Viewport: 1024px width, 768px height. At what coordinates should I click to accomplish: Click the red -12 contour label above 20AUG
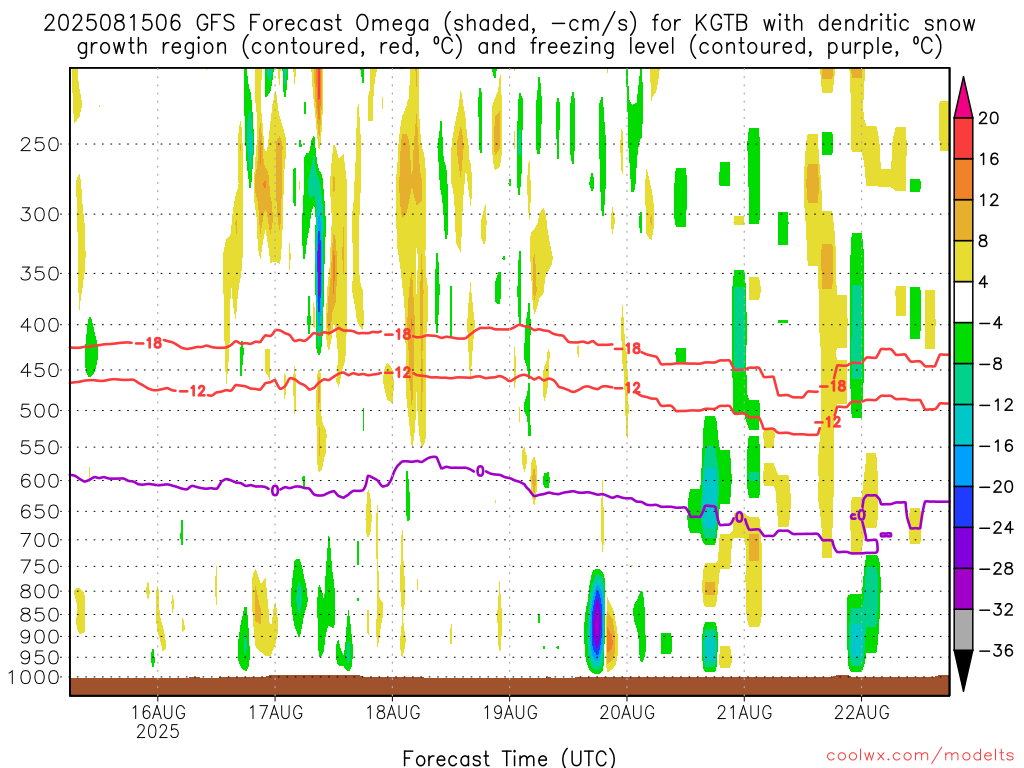628,388
